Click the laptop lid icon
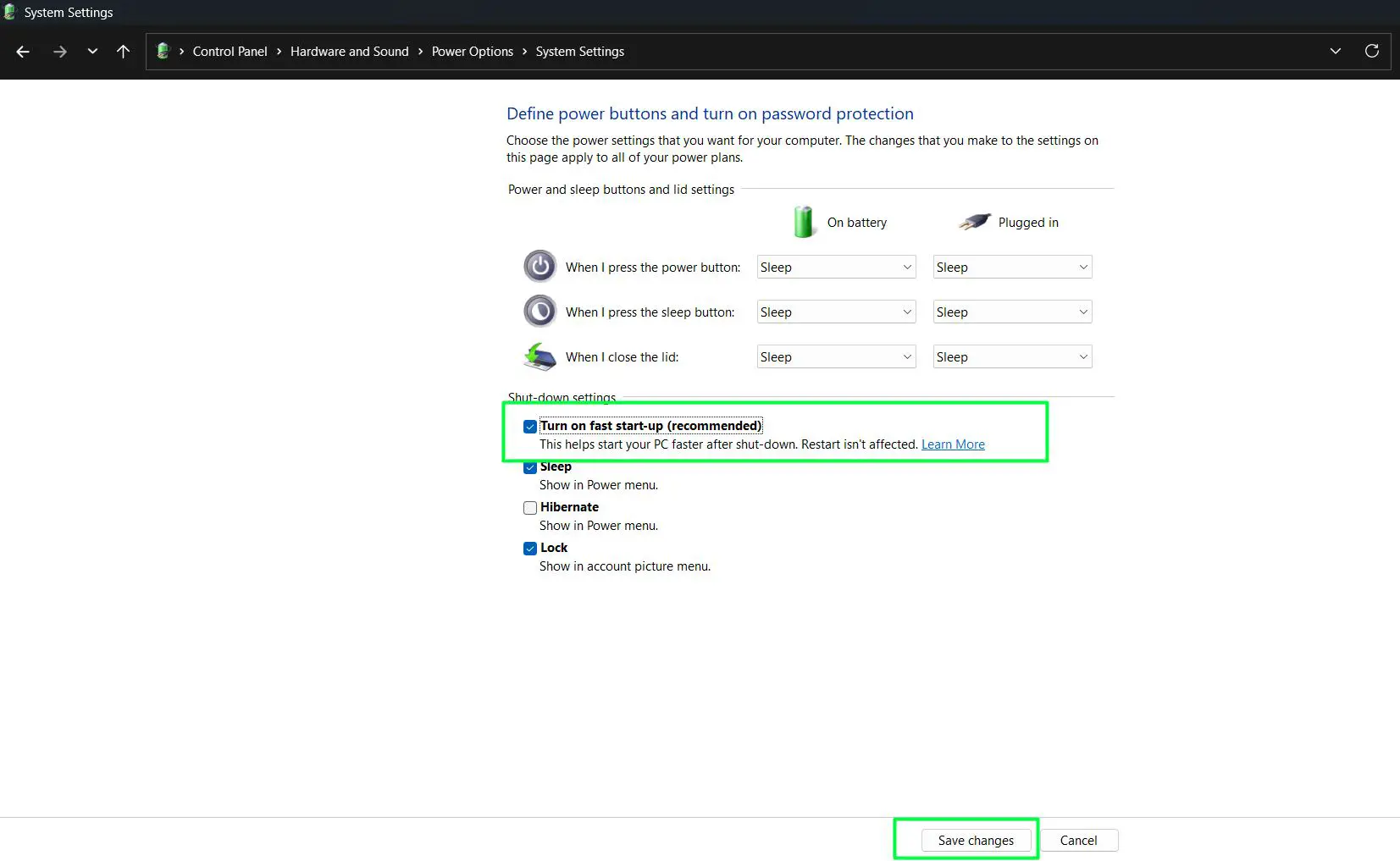 (540, 356)
